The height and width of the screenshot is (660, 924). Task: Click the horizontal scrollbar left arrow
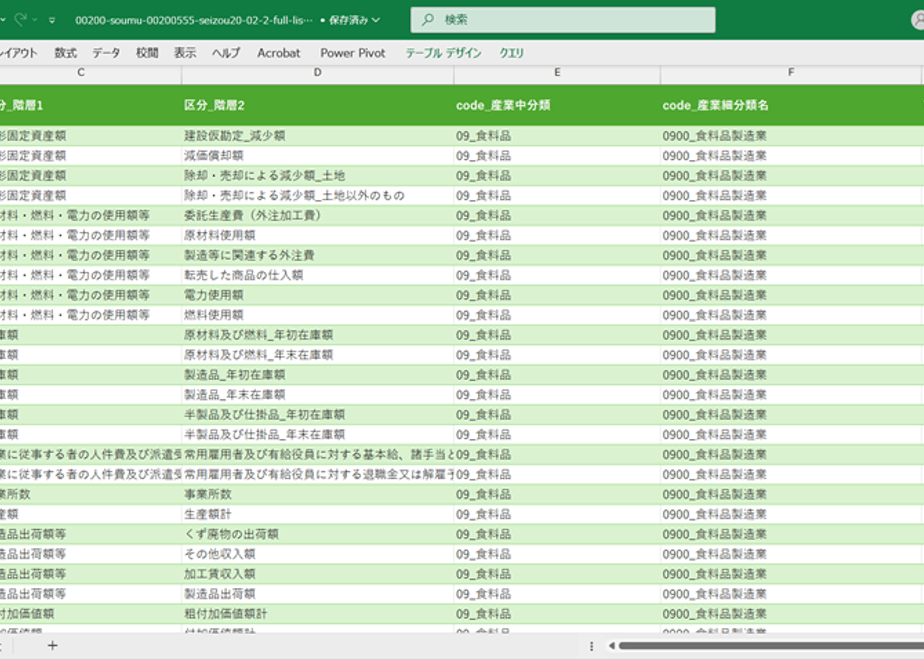click(612, 646)
